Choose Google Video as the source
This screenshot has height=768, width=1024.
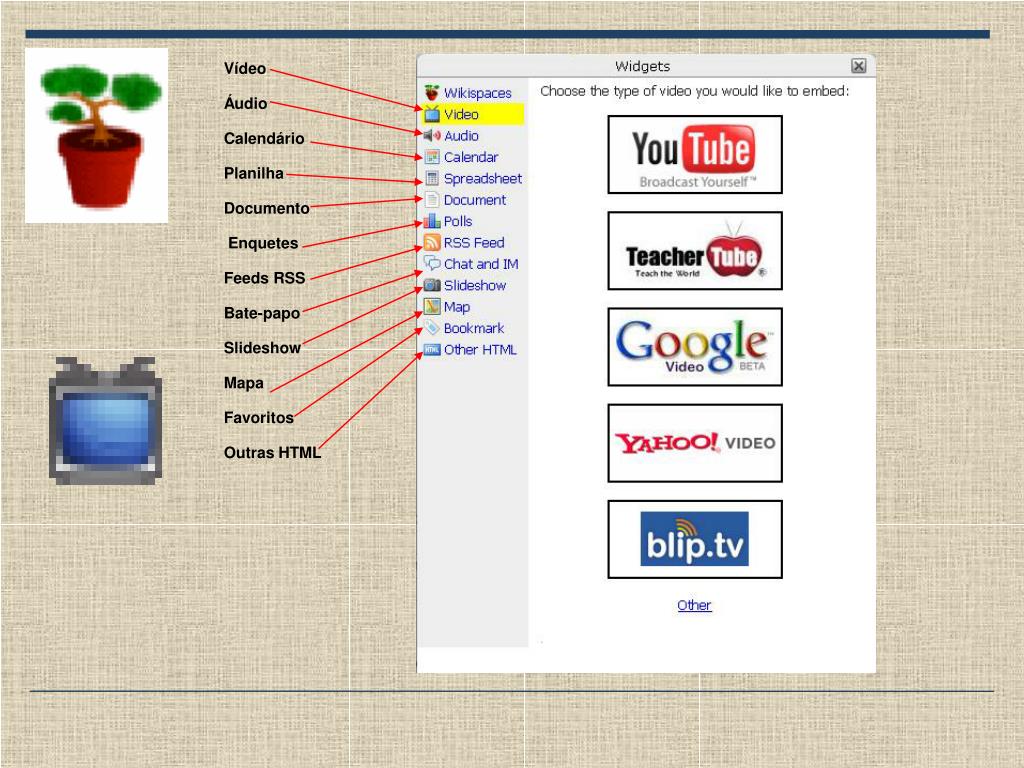click(695, 347)
